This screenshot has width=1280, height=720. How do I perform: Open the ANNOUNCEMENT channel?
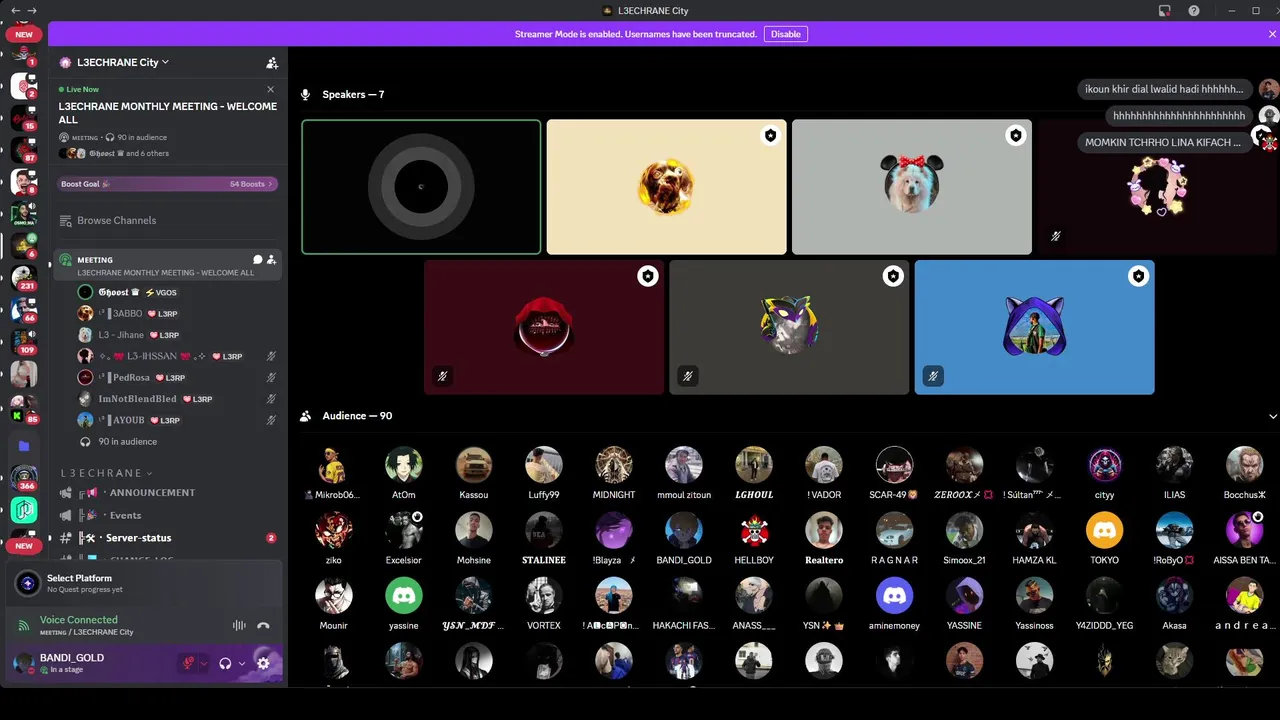tap(152, 493)
